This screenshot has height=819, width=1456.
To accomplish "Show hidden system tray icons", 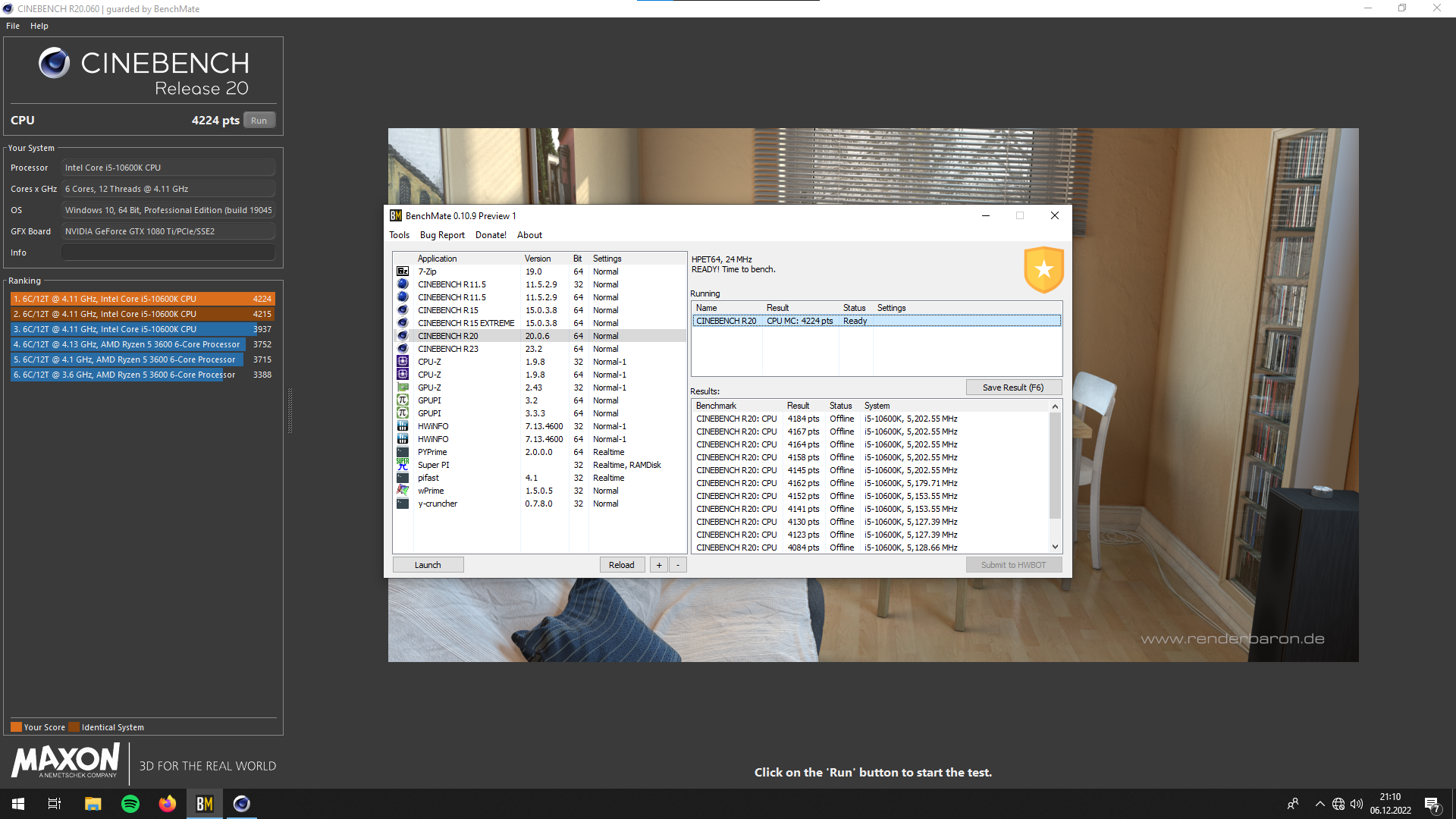I will click(x=1320, y=804).
